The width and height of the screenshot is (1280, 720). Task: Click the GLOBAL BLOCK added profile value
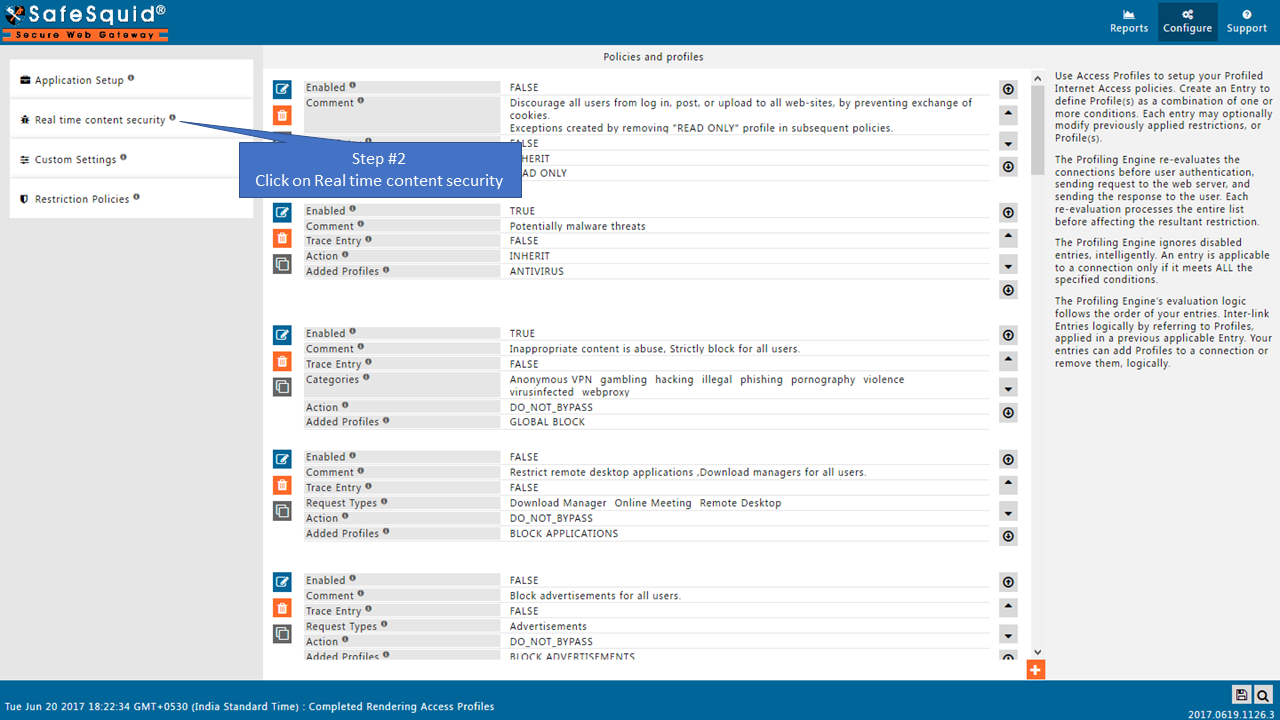point(547,422)
